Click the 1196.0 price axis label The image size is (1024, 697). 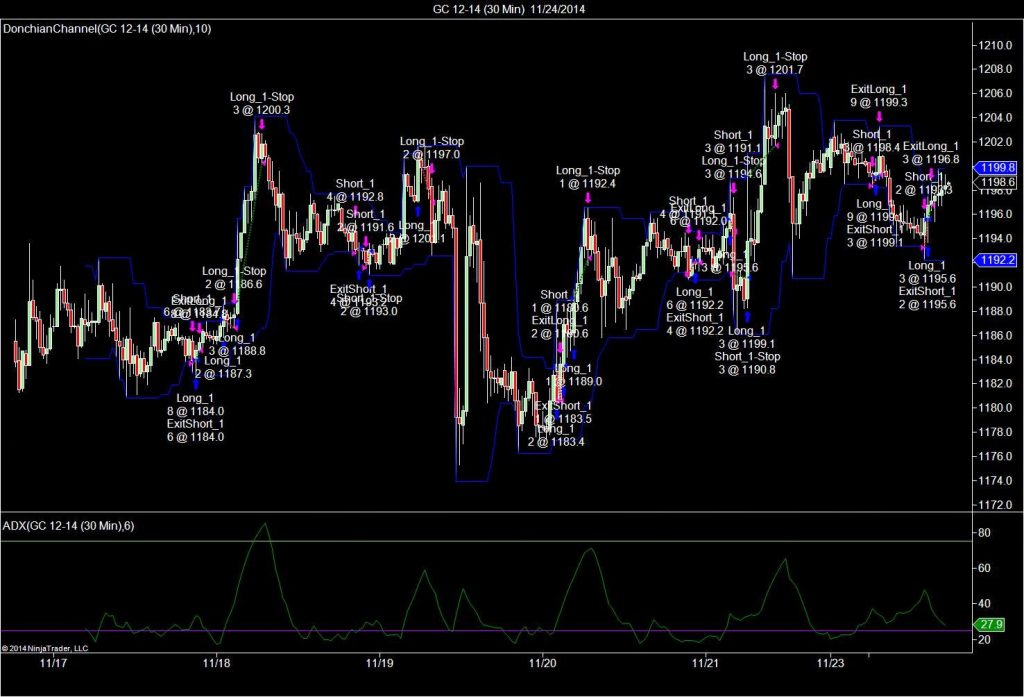pos(995,214)
